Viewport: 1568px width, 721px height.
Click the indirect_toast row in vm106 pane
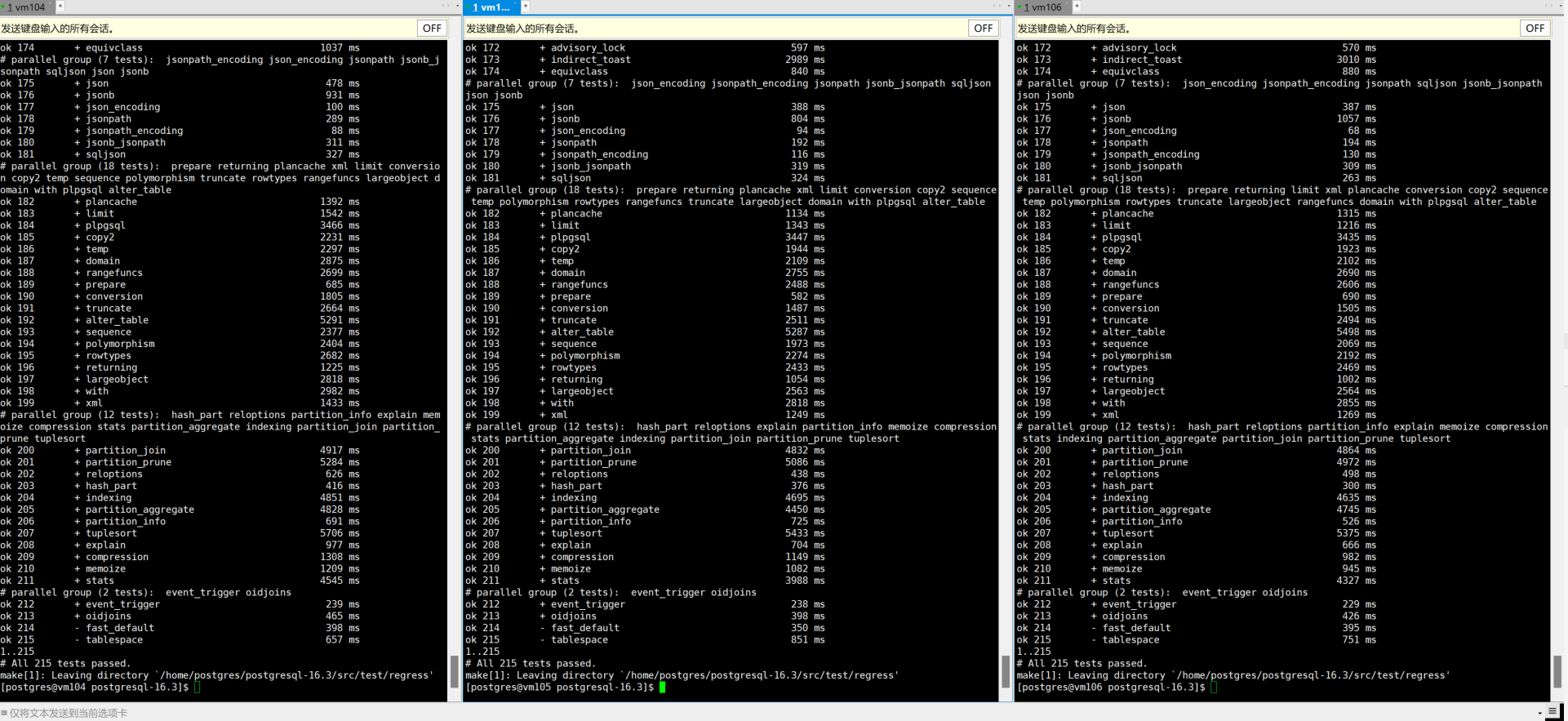tap(1197, 60)
